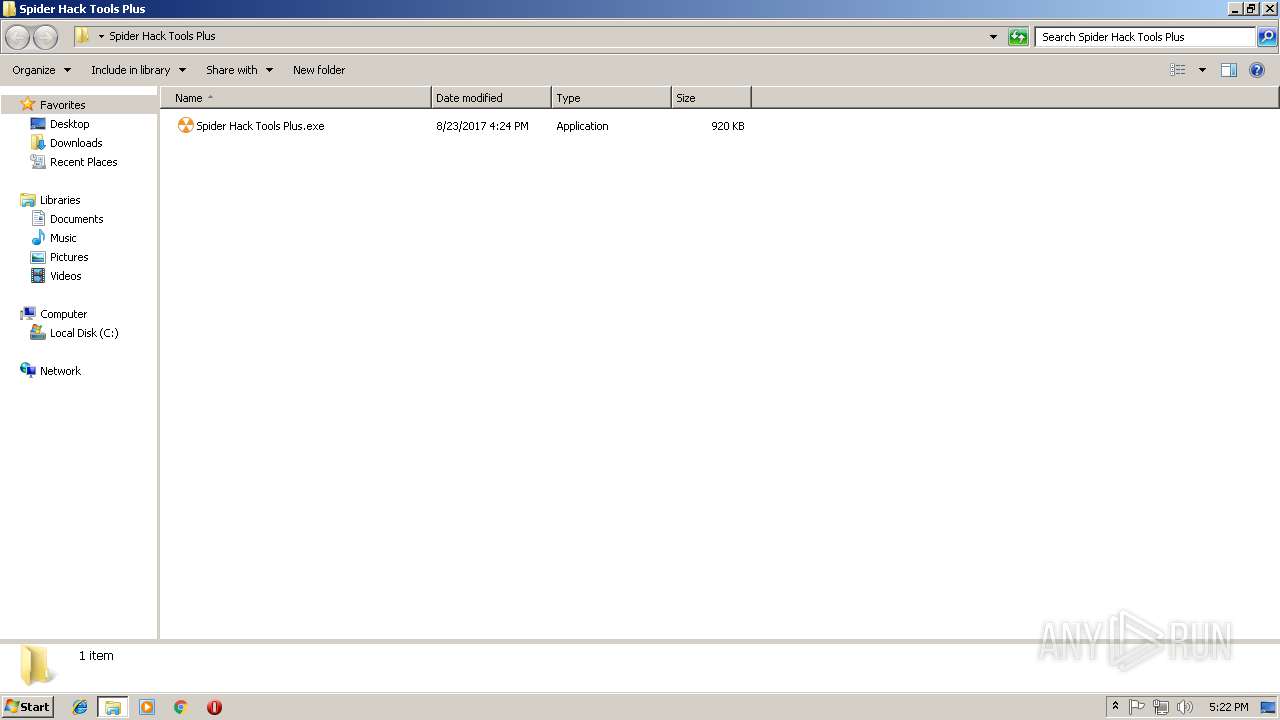Change view using the view icon
The width and height of the screenshot is (1280, 720).
(x=1178, y=70)
